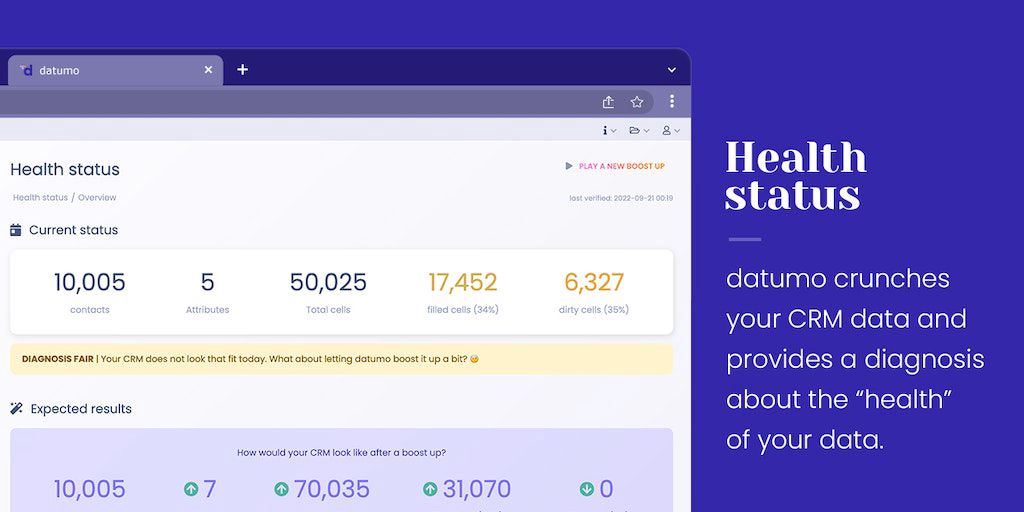
Task: Click the datumo favicon on tab
Action: pos(26,70)
